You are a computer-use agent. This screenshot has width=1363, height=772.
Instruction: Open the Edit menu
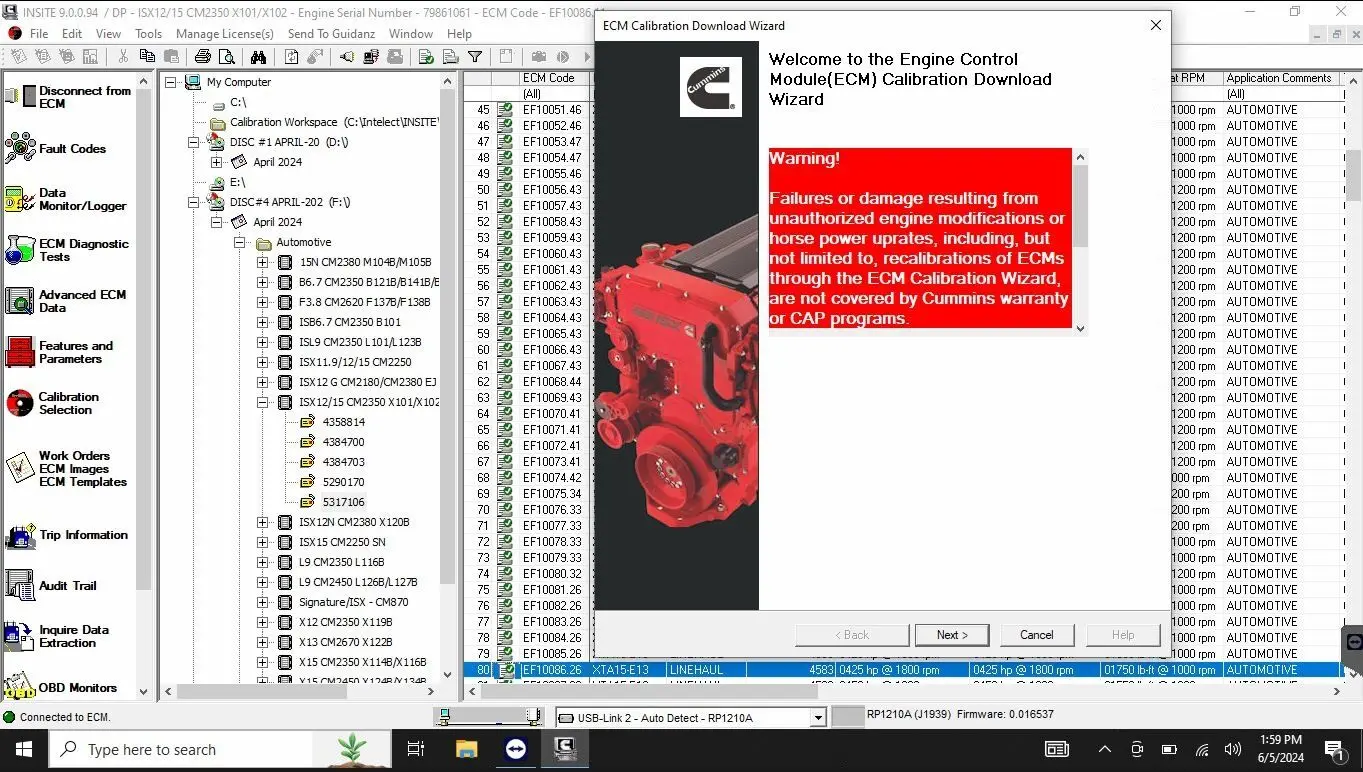coord(72,33)
